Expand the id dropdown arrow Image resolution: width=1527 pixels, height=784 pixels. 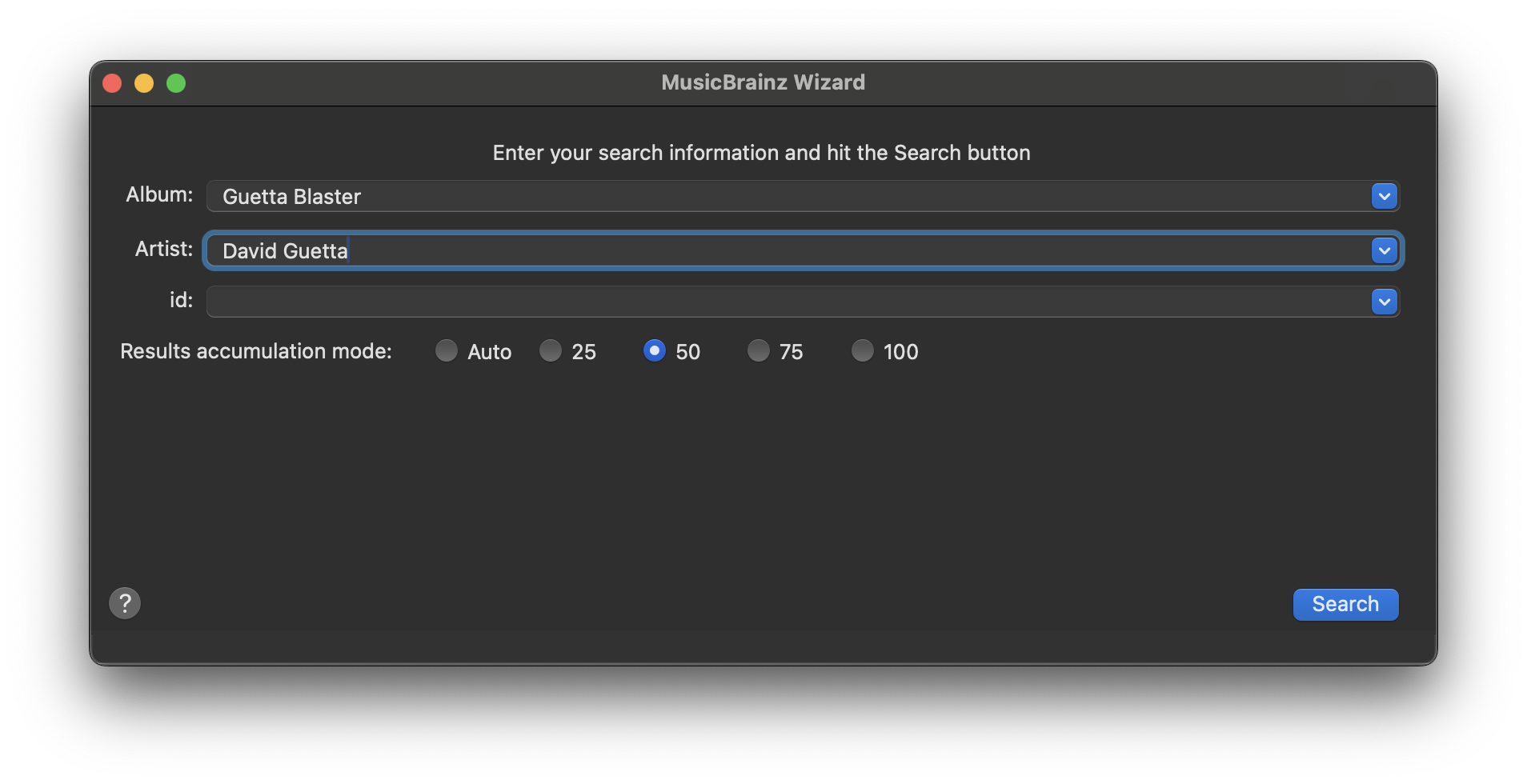1384,302
